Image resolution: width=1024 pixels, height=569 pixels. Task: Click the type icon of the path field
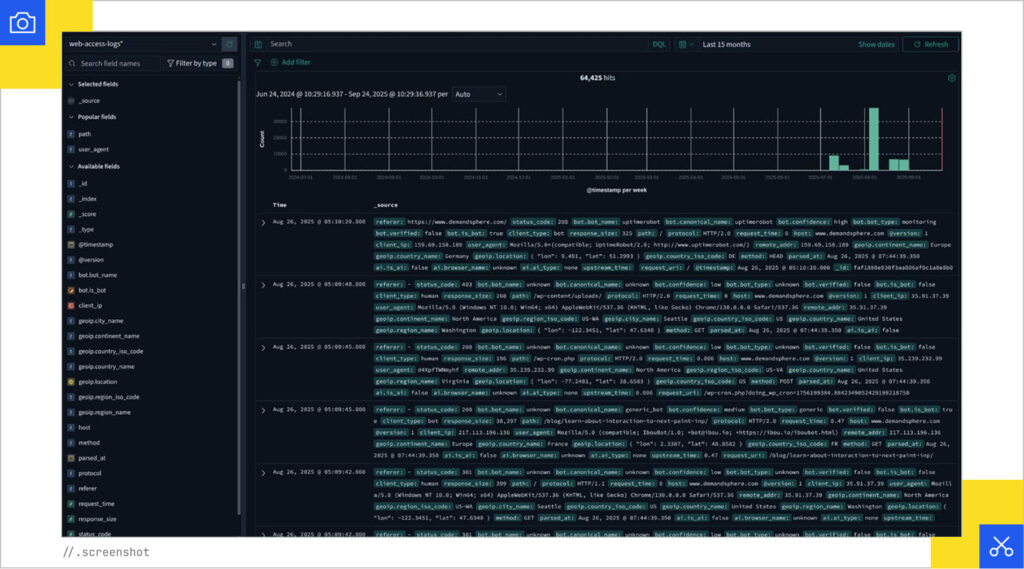click(x=71, y=134)
